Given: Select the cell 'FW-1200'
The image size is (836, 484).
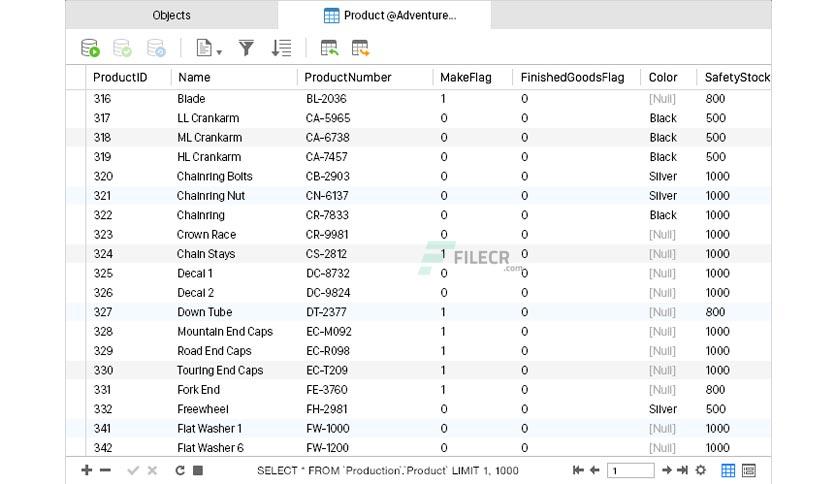Looking at the screenshot, I should [327, 448].
